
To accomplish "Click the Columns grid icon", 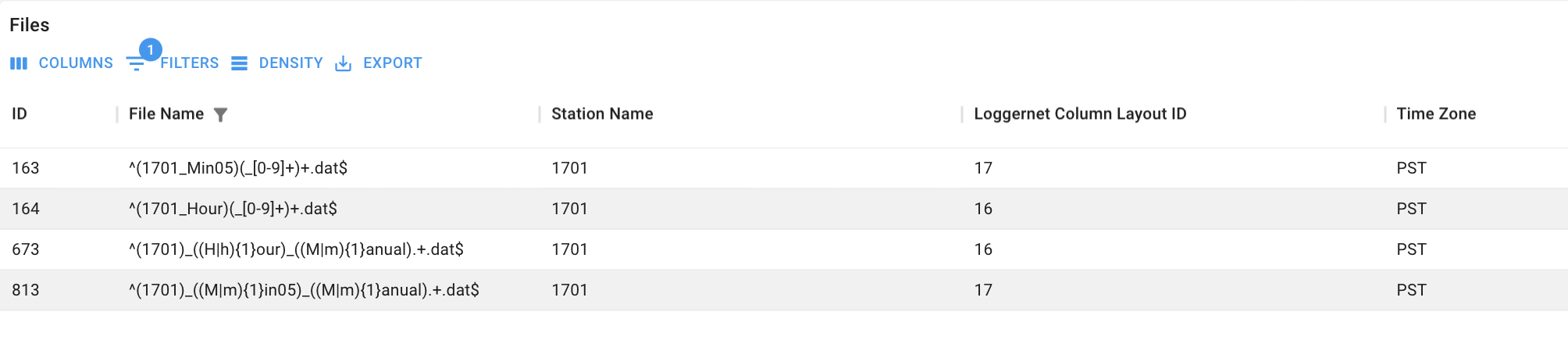I will [x=19, y=63].
